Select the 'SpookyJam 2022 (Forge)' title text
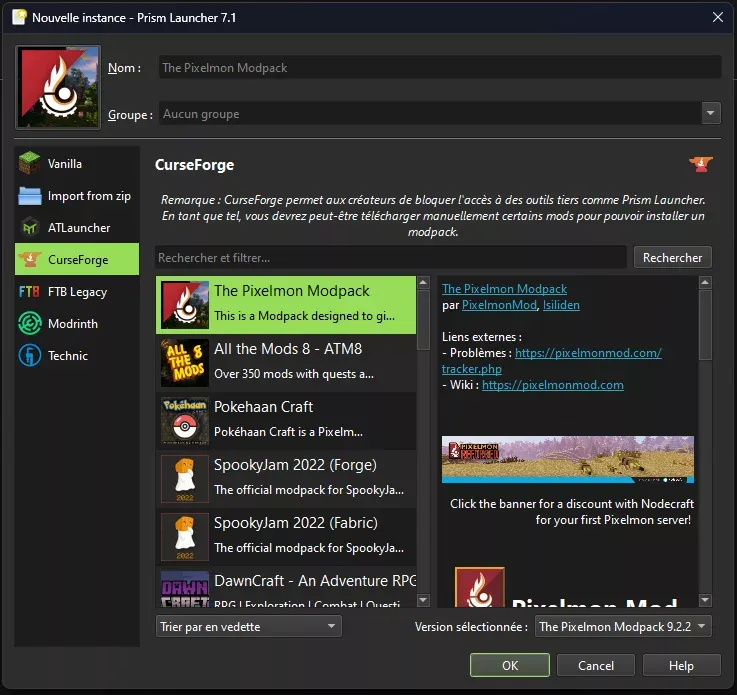Screen dimensions: 737x695 click(295, 465)
